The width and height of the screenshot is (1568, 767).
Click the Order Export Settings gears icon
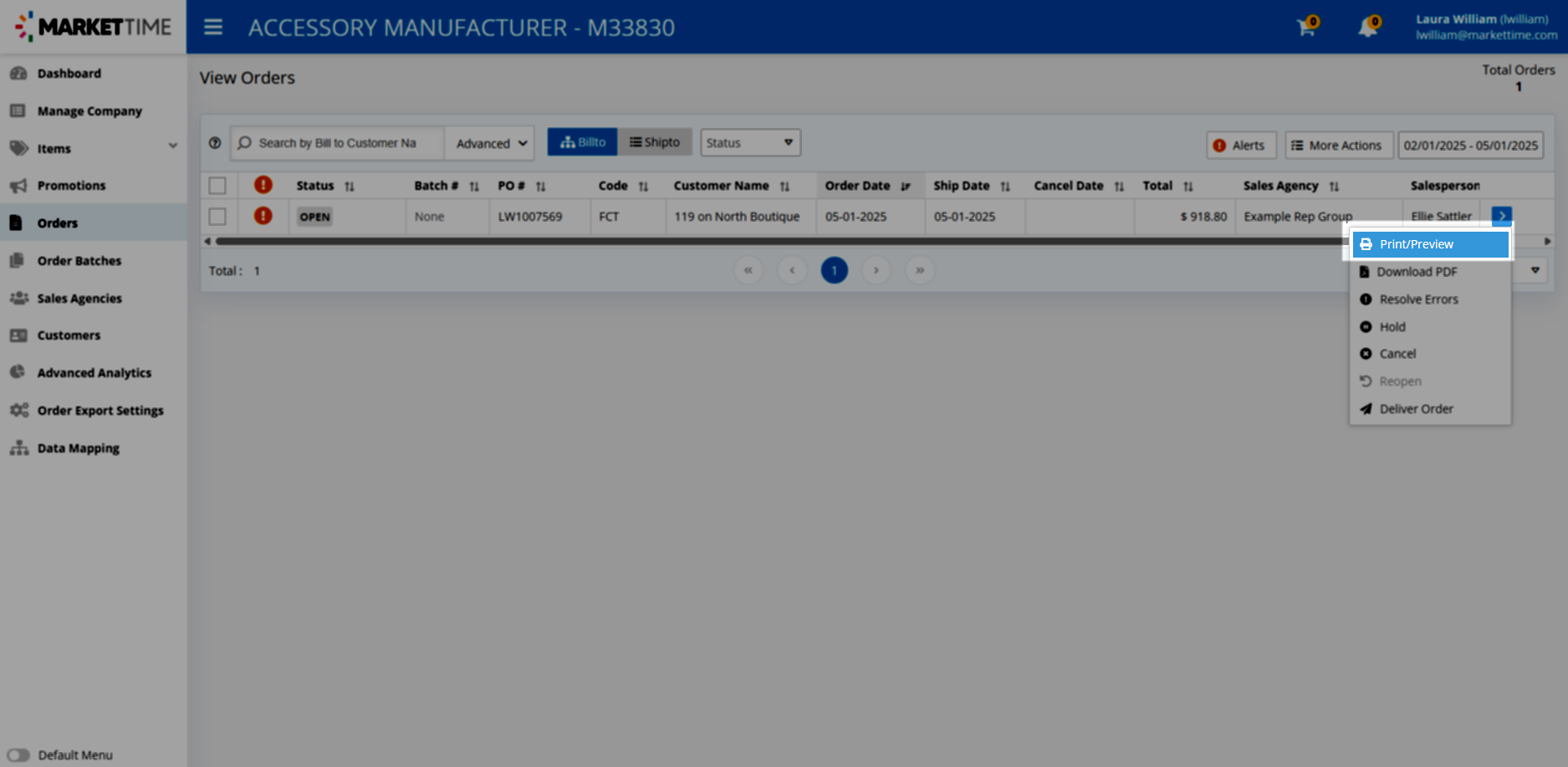[19, 410]
